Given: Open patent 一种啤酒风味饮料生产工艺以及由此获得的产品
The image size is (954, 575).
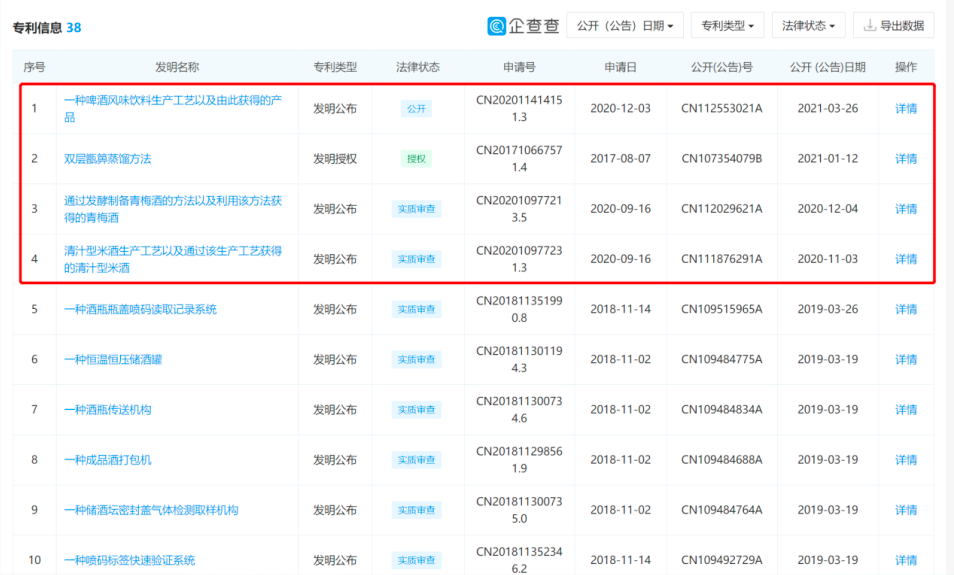Looking at the screenshot, I should pyautogui.click(x=173, y=108).
